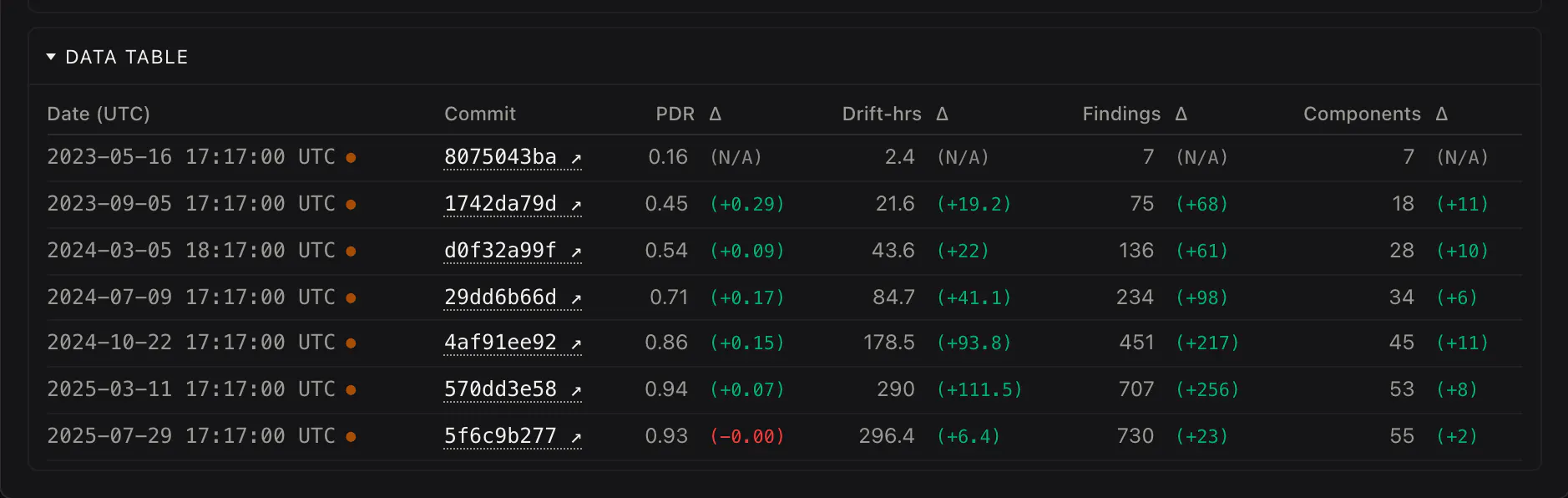The image size is (1568, 498).
Task: Open commit link 5f6c9b277
Action: [x=512, y=436]
